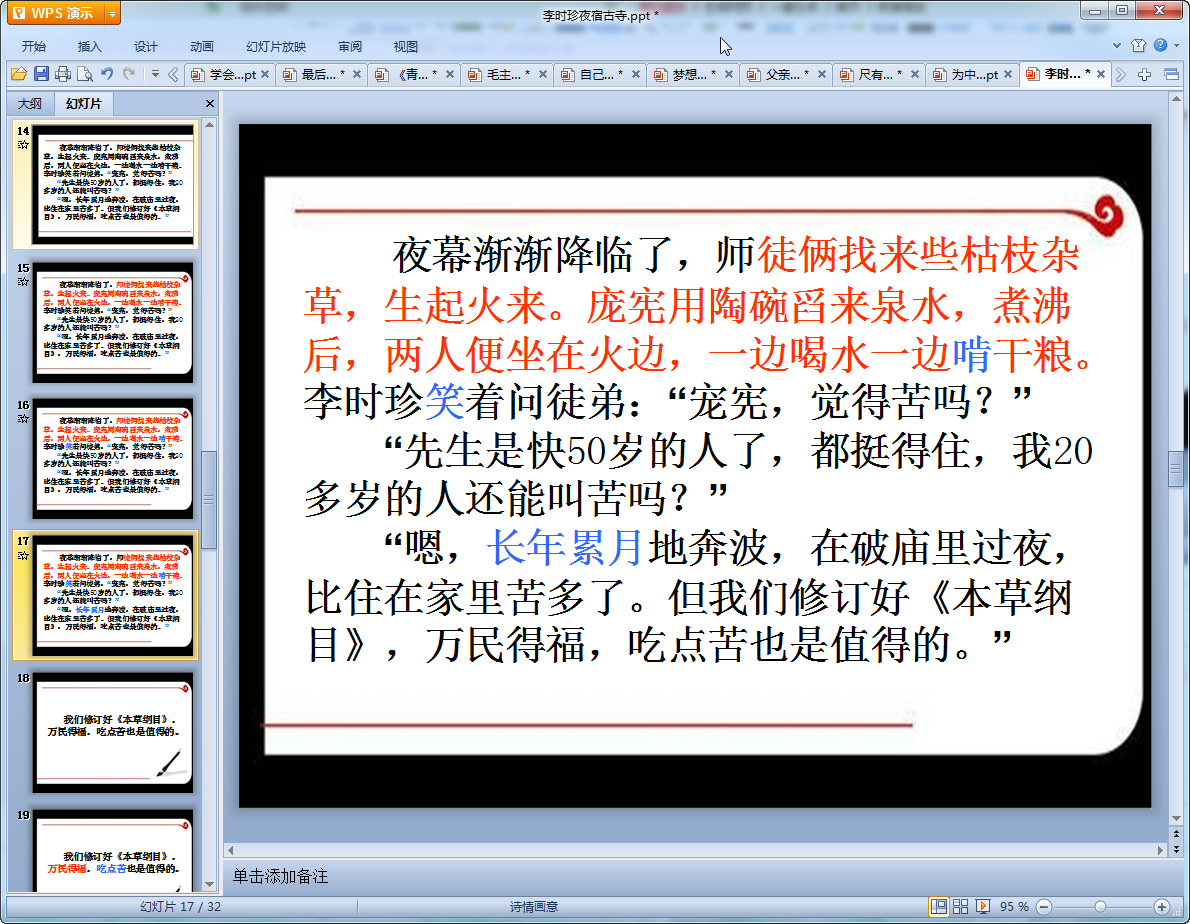Switch to slide sorter view icon
1190x924 pixels.
point(961,907)
